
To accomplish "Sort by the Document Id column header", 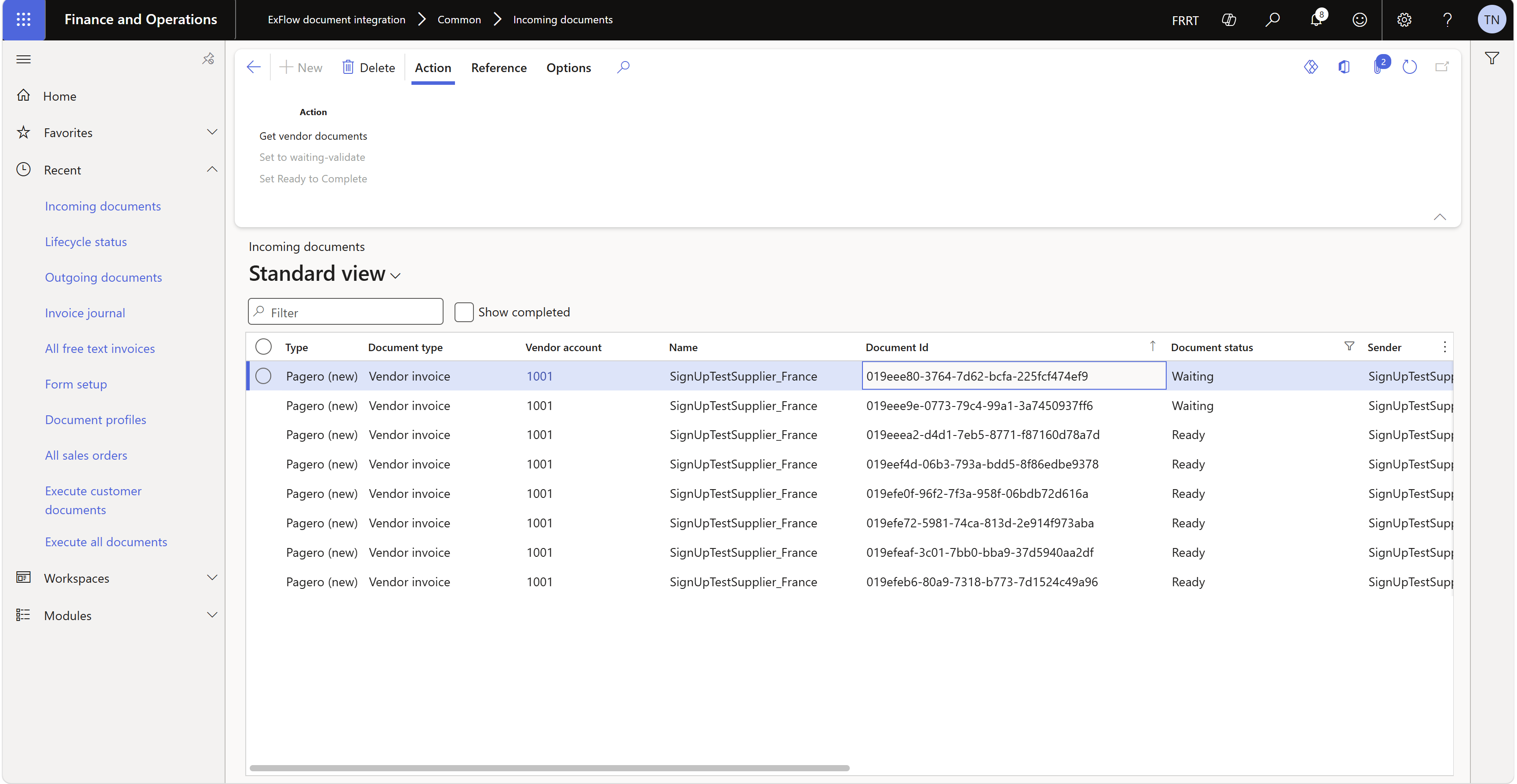I will tap(896, 347).
